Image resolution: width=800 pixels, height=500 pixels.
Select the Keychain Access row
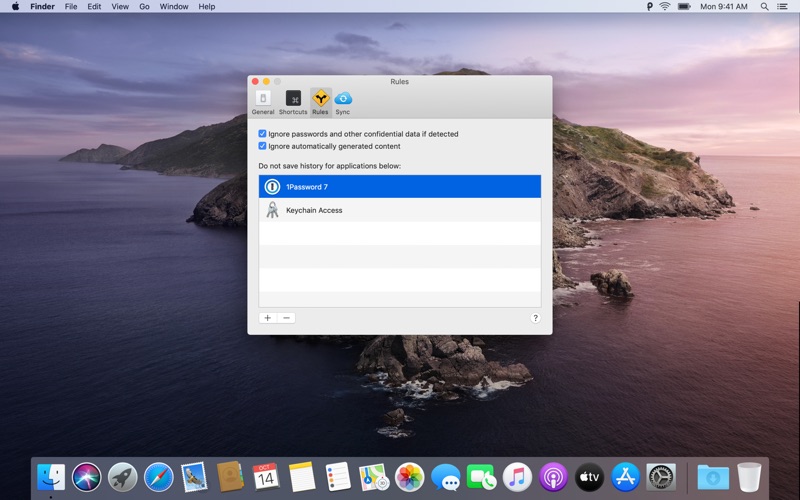[400, 210]
